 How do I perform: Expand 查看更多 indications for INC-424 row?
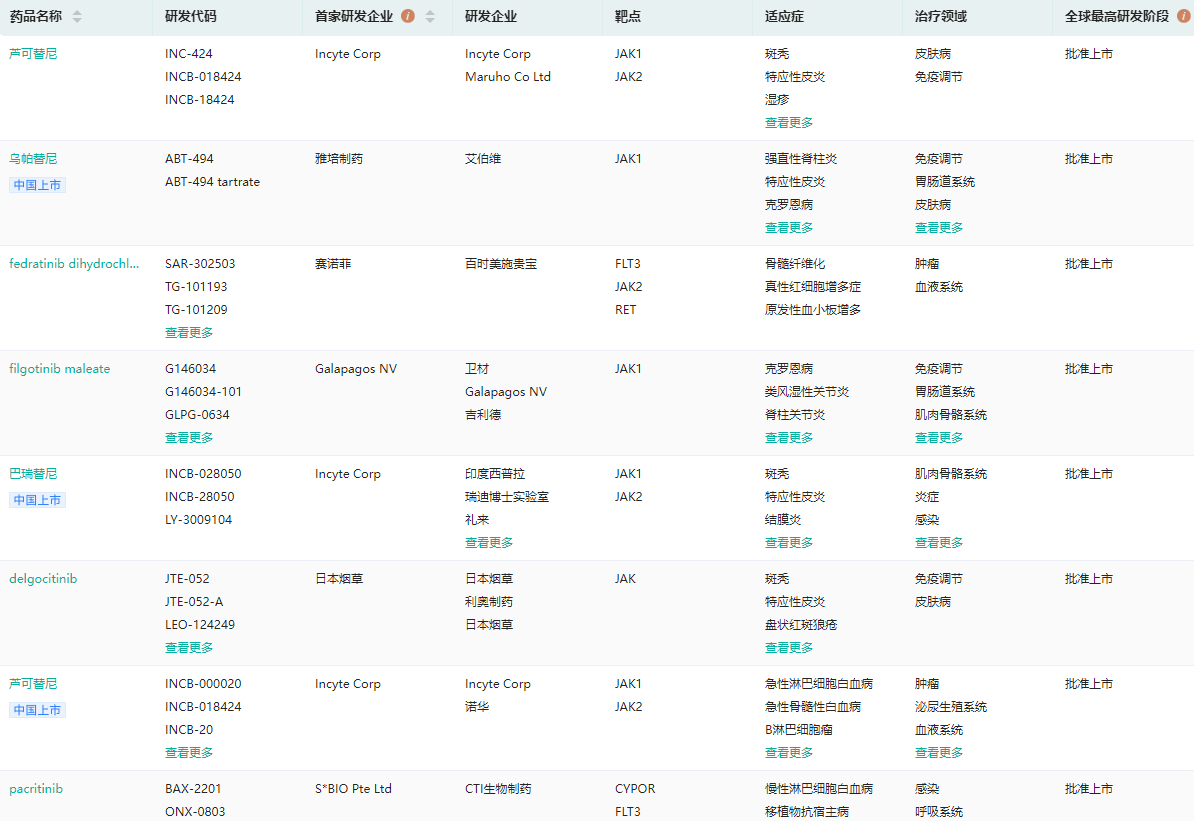point(789,123)
